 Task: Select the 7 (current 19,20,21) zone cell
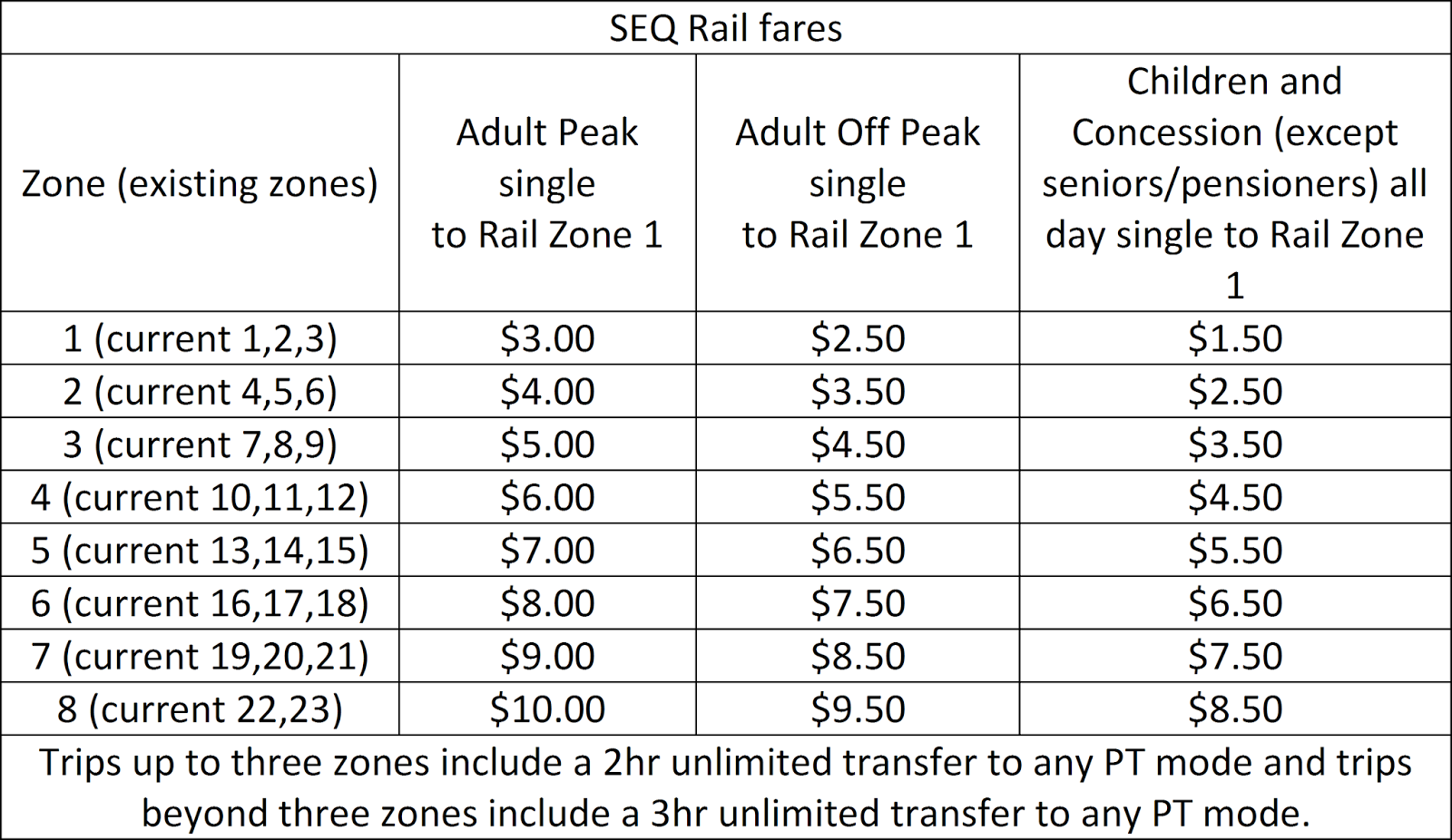click(x=200, y=656)
